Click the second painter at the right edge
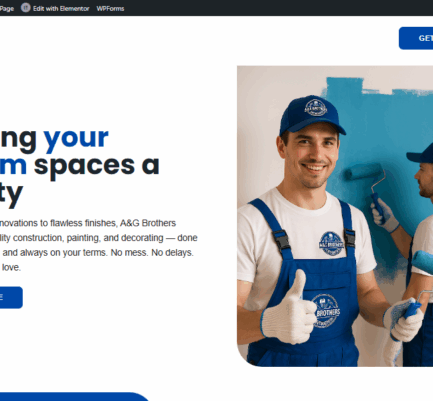This screenshot has height=401, width=433. coord(420,253)
